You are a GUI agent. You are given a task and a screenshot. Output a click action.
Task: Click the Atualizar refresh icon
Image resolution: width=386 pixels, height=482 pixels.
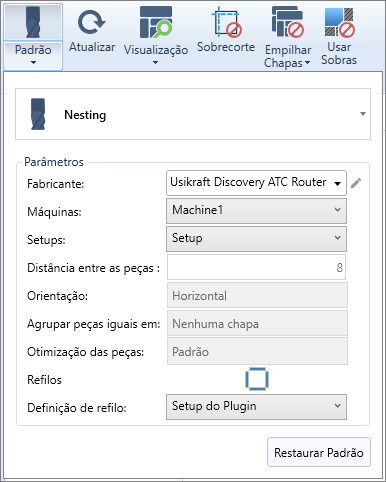92,22
